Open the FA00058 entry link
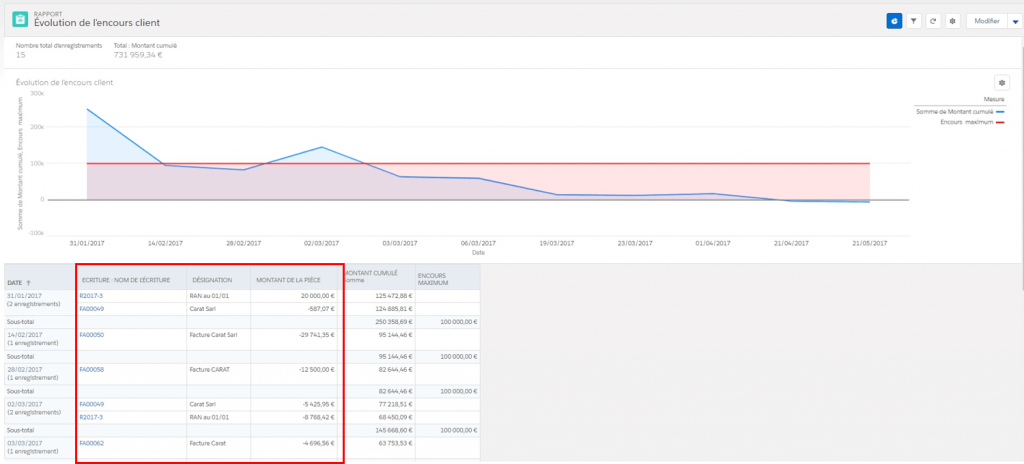The height and width of the screenshot is (464, 1024). 91,369
